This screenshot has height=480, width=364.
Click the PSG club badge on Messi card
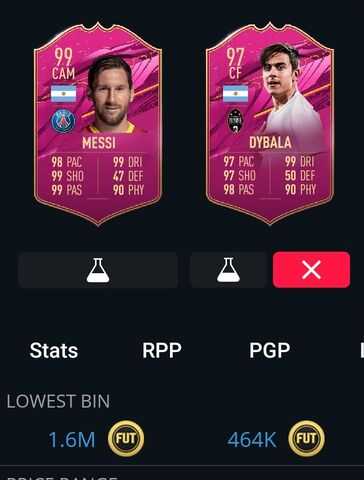click(63, 121)
